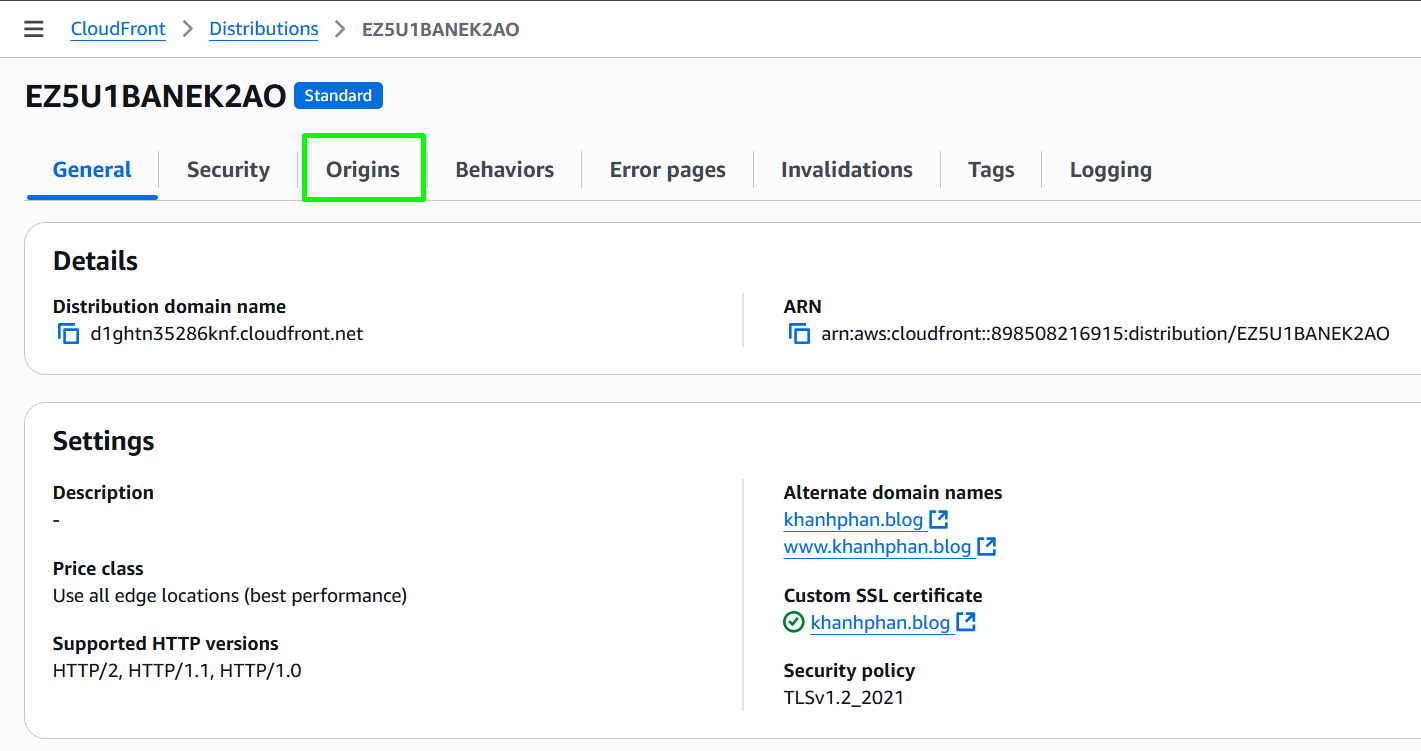Open the Invalidations tab
Screen dimensions: 1421x751
pos(847,170)
